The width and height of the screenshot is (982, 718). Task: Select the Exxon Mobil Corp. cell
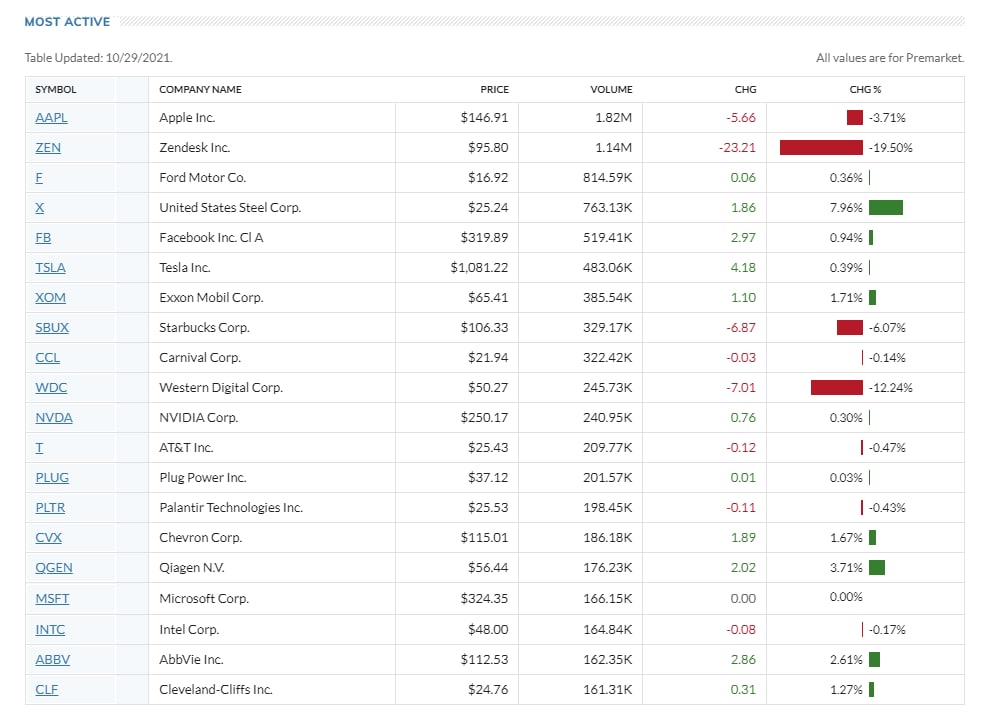tap(272, 298)
